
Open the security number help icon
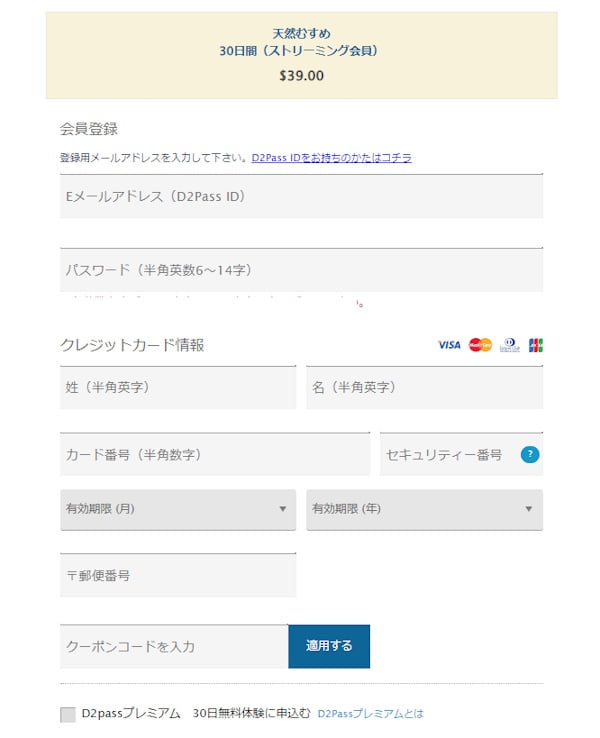tap(530, 455)
